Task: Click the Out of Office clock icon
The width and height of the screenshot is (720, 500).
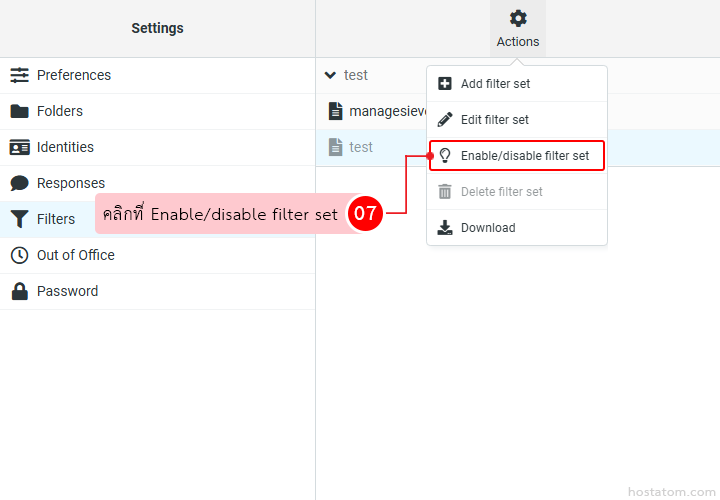Action: [19, 255]
